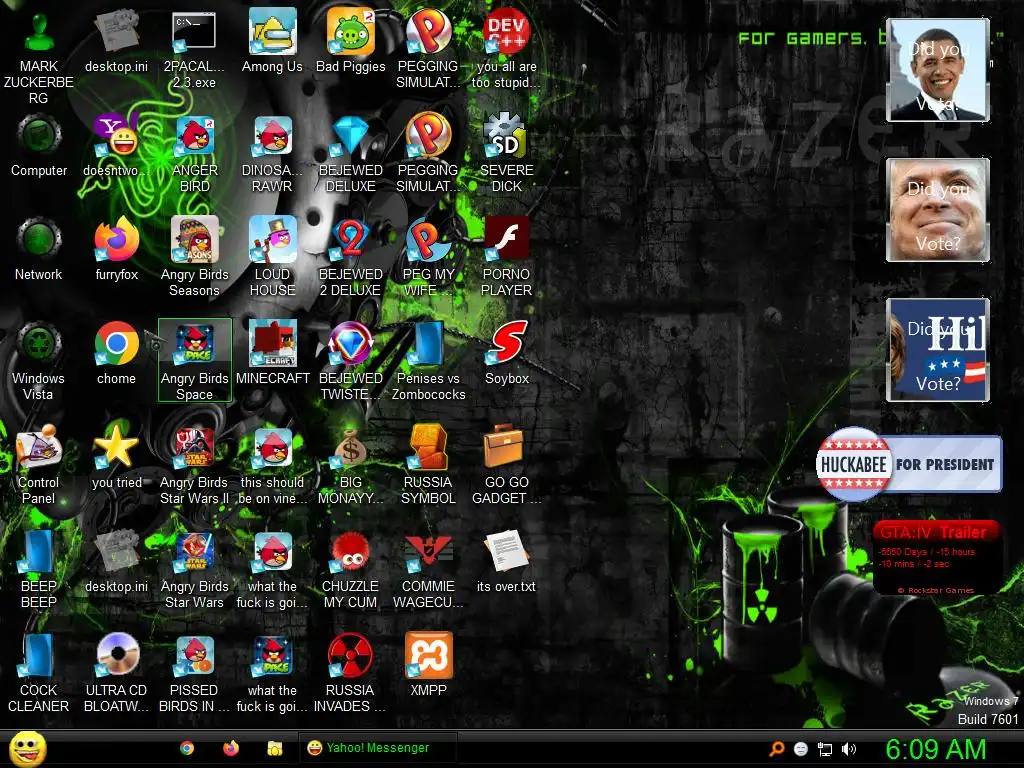Viewport: 1024px width, 768px height.
Task: Click the network tray icon
Action: click(825, 749)
